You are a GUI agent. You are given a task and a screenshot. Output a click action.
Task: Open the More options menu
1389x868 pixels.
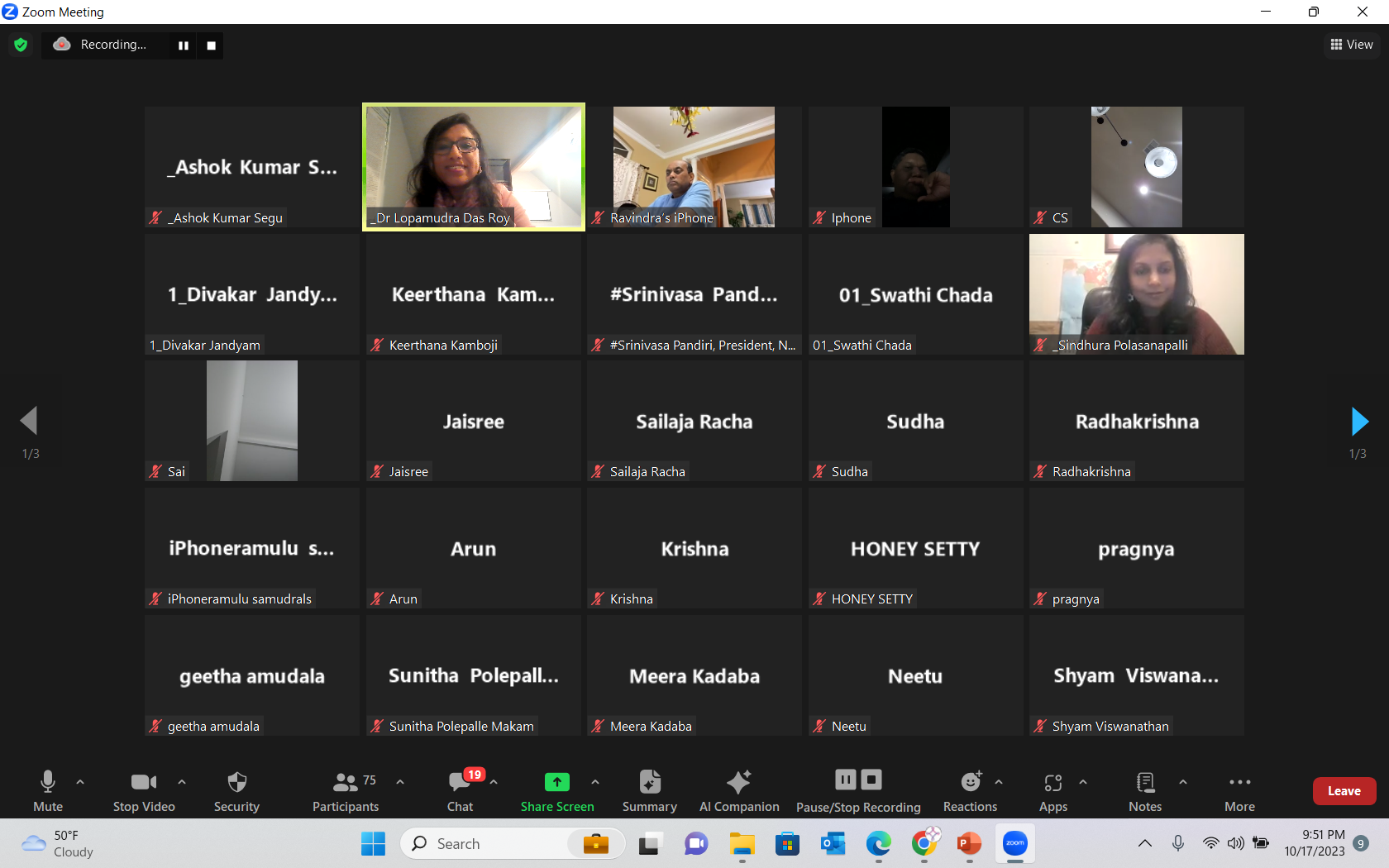tap(1239, 791)
